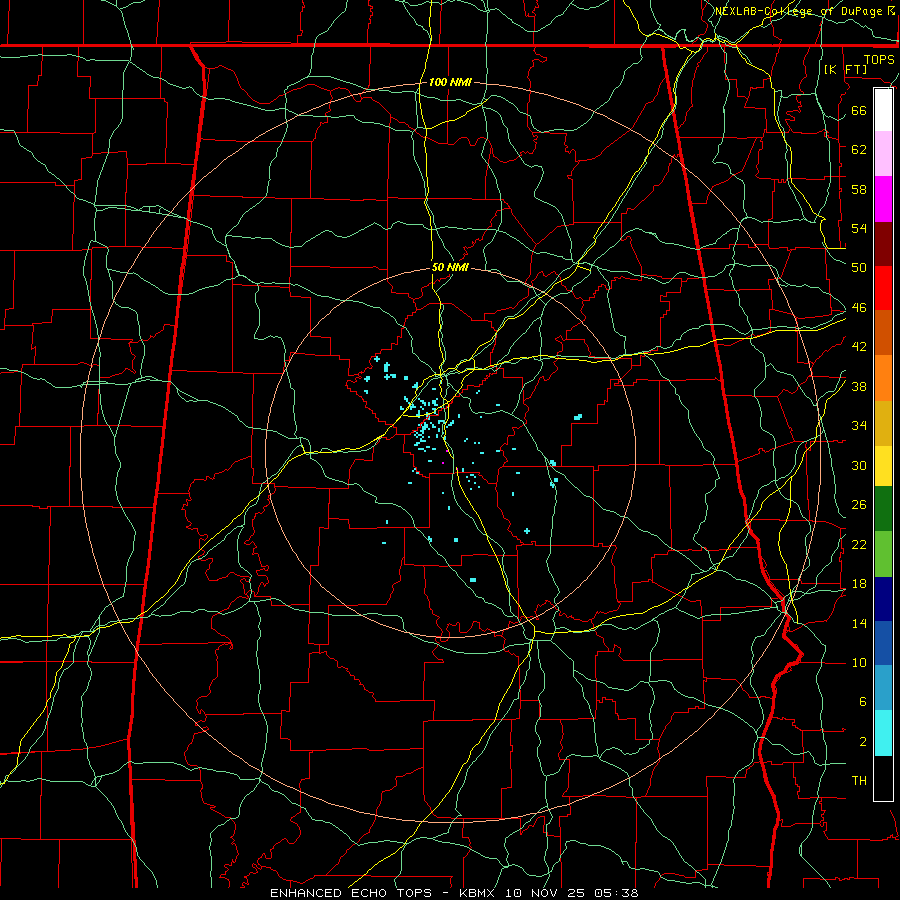Click the "100 NMI" range ring label
This screenshot has height=900, width=900.
click(450, 83)
